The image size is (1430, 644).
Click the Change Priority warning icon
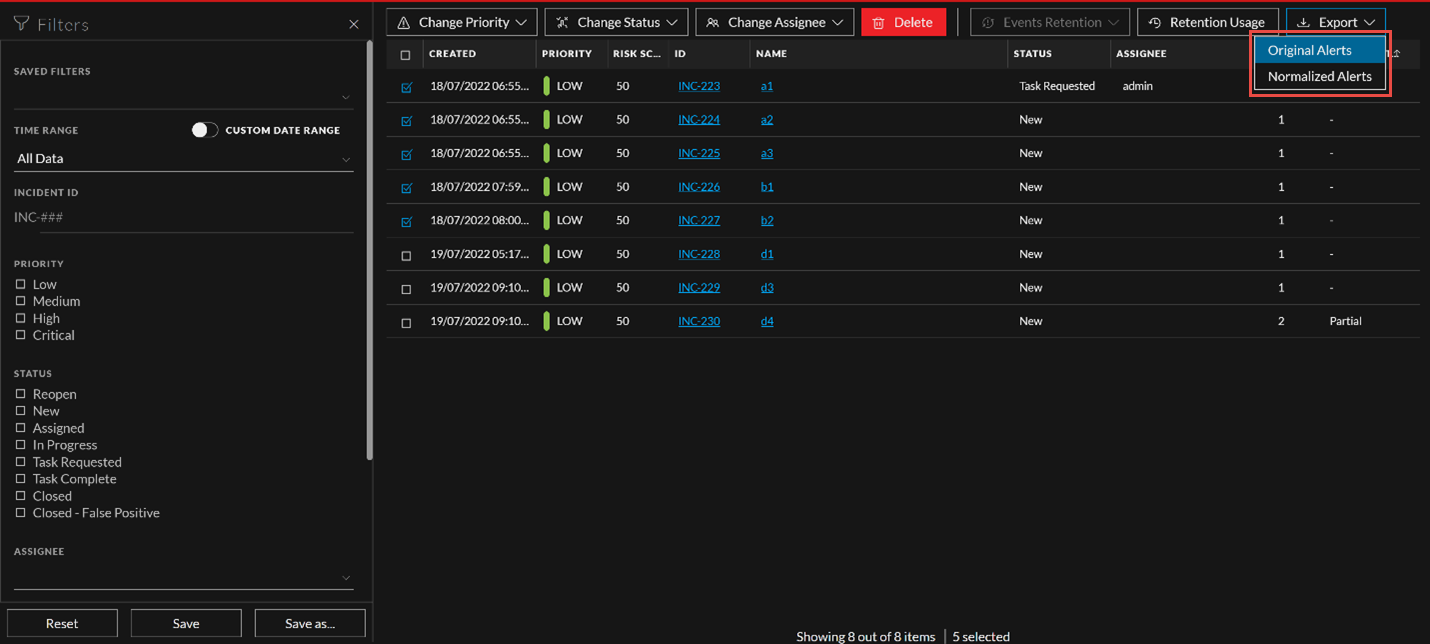[404, 22]
